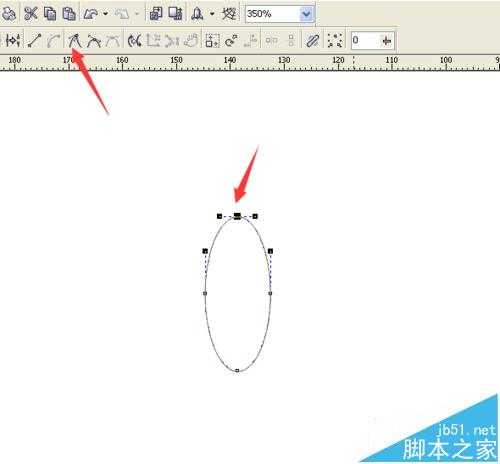This screenshot has width=500, height=464.
Task: Select the Make node a cusp button
Action: coord(75,40)
